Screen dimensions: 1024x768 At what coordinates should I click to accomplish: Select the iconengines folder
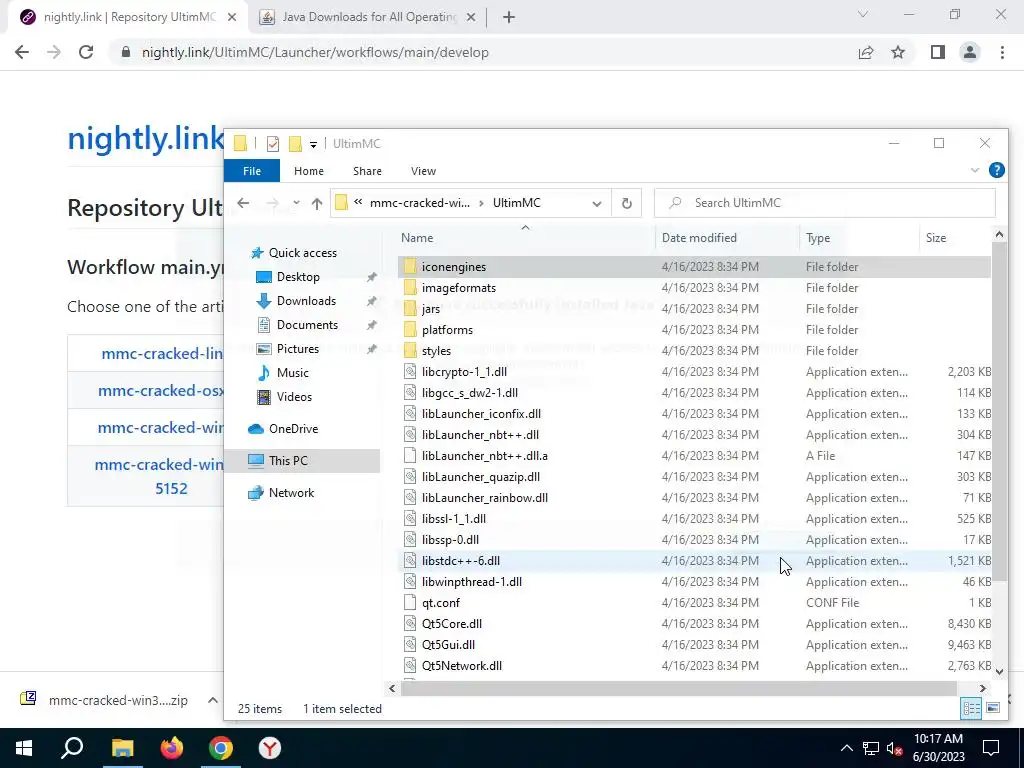(694, 267)
